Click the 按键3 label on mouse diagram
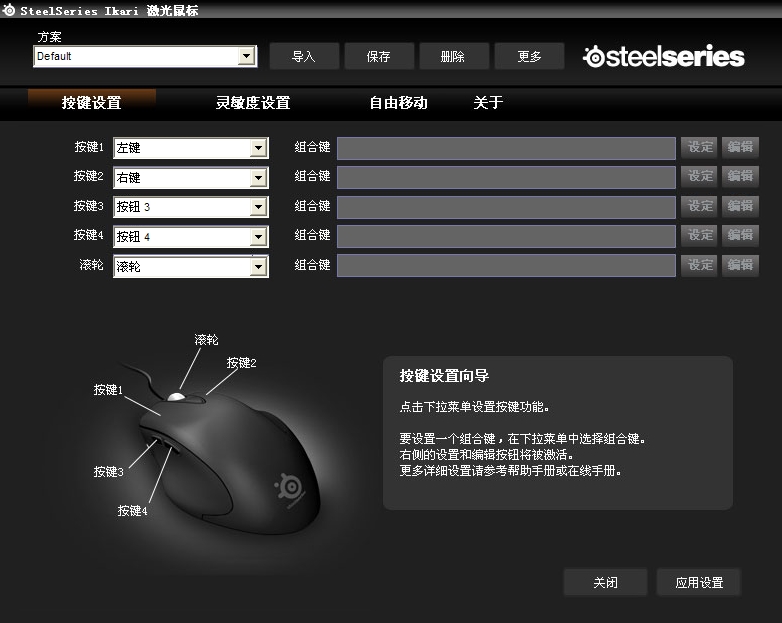 coord(108,471)
